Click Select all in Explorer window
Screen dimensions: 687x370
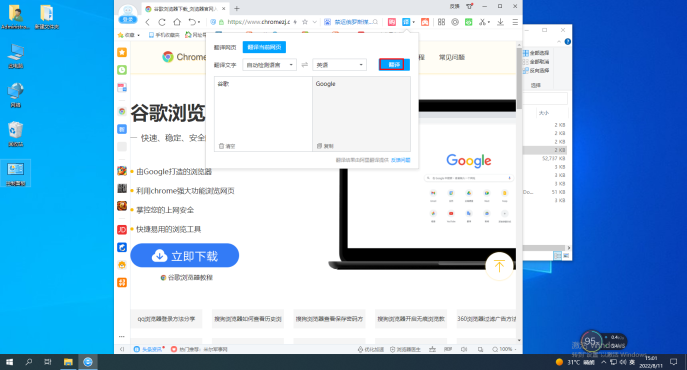(x=536, y=53)
